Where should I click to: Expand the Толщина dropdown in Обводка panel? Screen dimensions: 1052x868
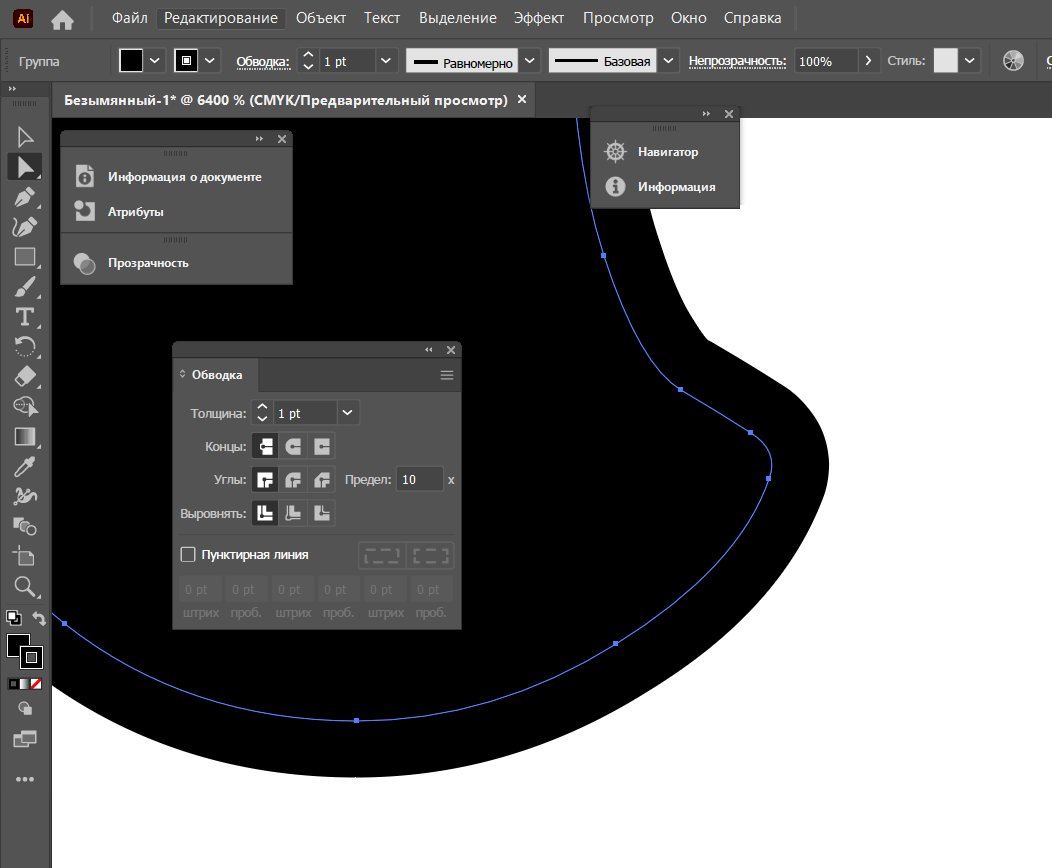point(347,413)
